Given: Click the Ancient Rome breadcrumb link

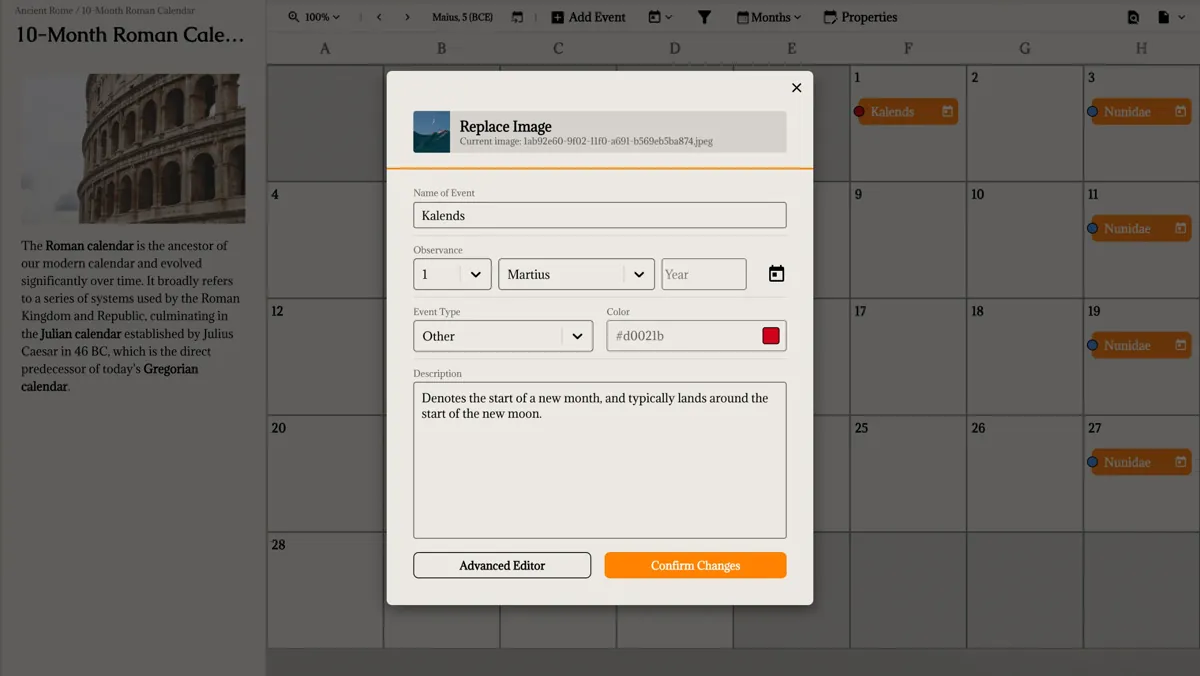Looking at the screenshot, I should 43,10.
